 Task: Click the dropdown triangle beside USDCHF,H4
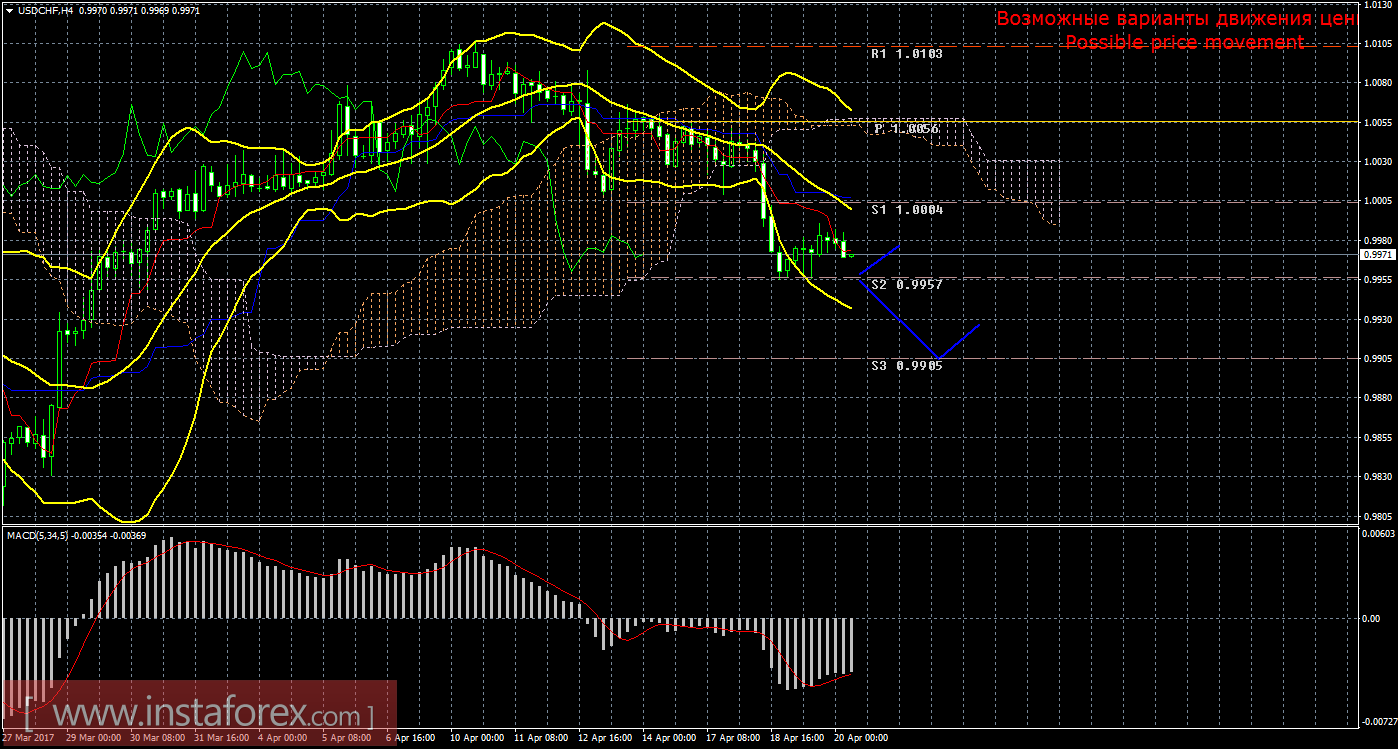pos(9,9)
